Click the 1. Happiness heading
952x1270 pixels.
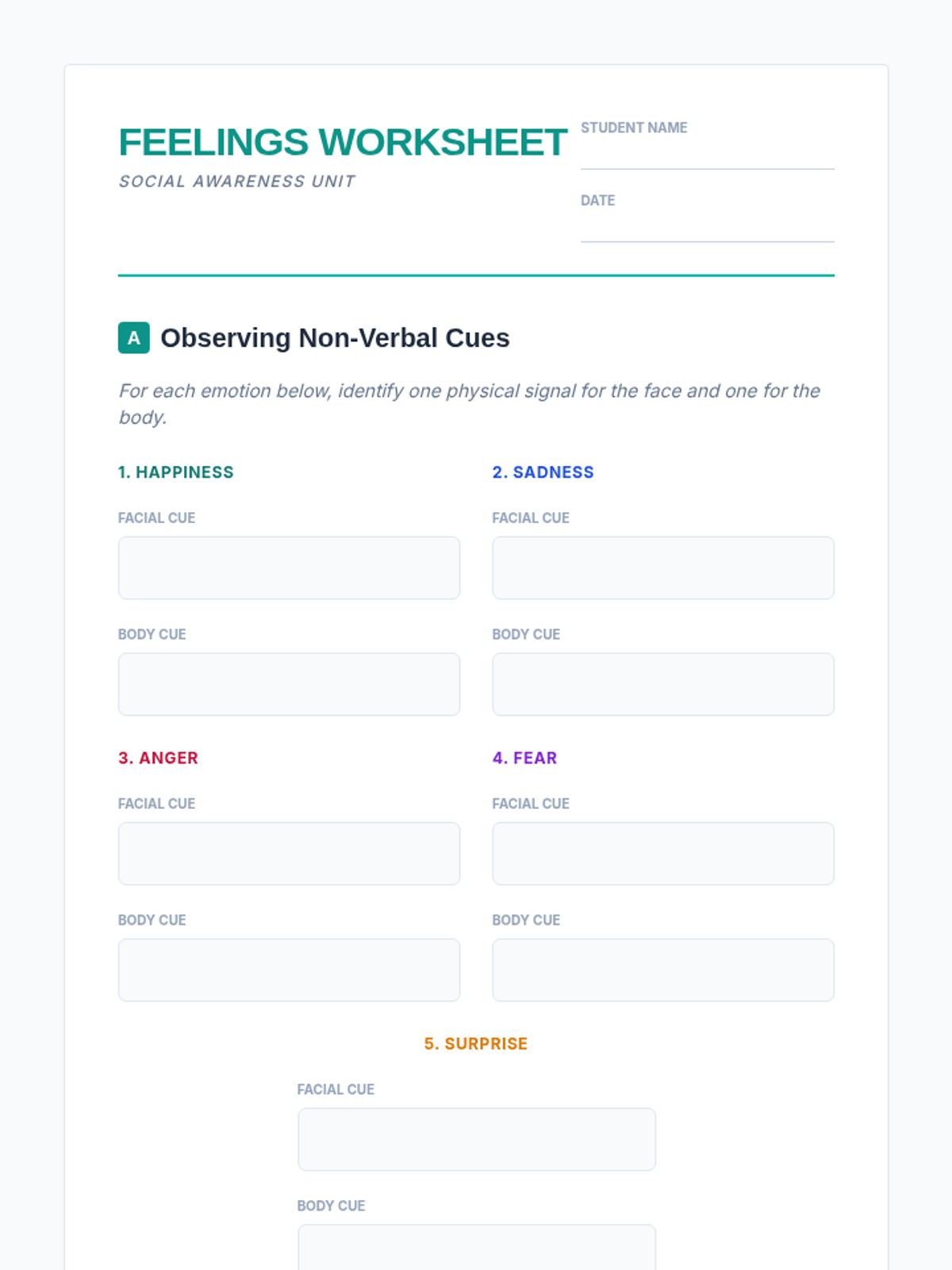pyautogui.click(x=176, y=472)
